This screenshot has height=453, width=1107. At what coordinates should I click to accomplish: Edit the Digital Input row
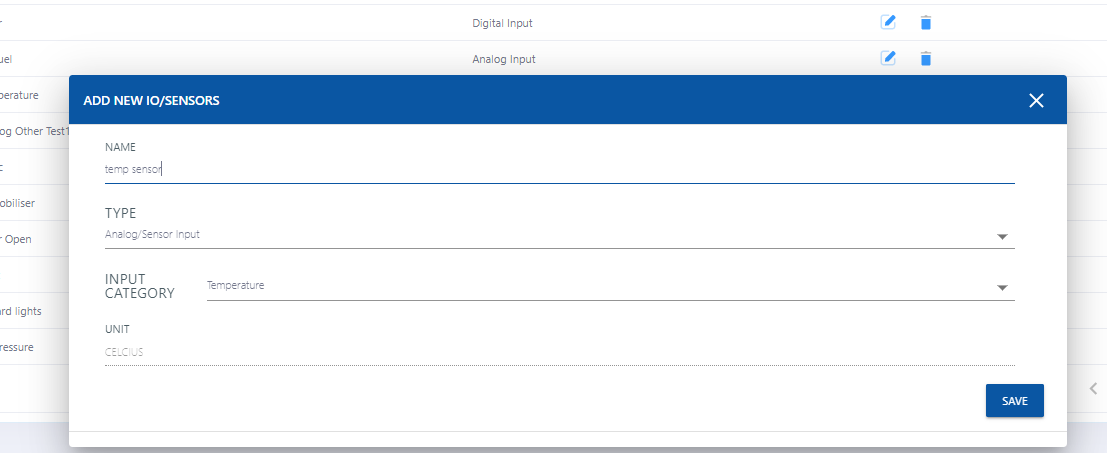888,23
